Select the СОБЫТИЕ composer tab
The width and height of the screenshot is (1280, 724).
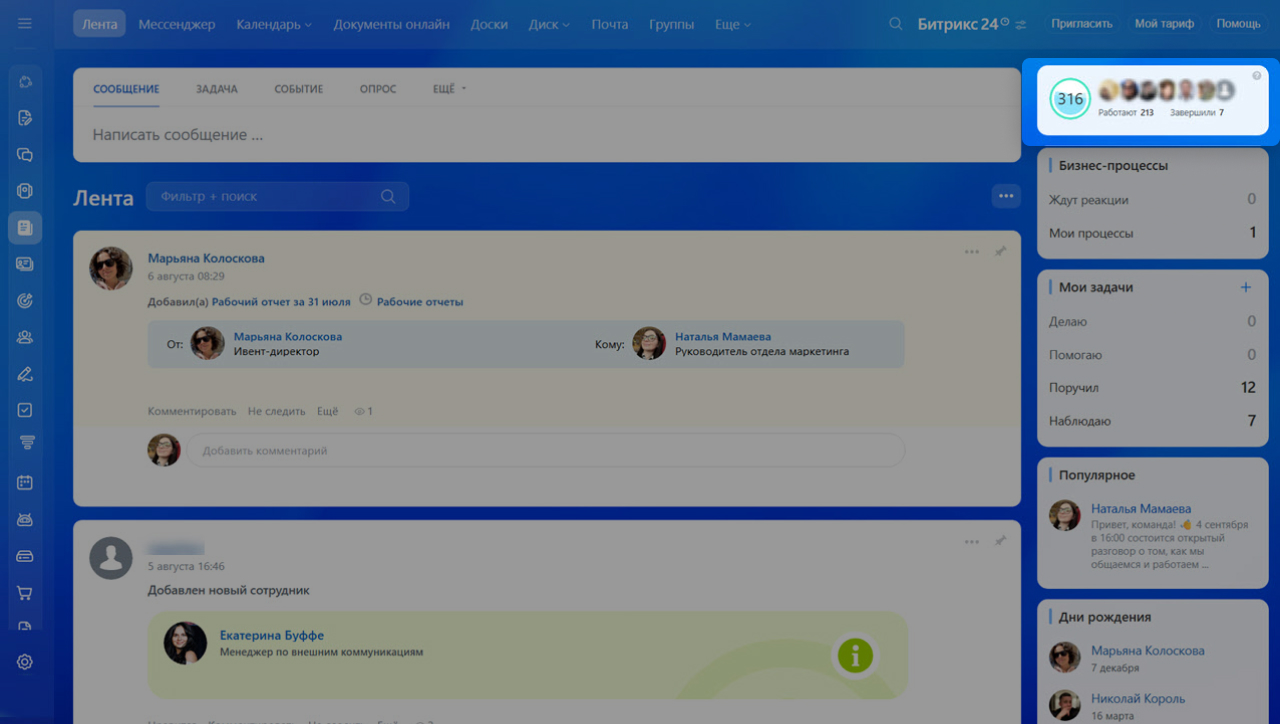(x=299, y=89)
